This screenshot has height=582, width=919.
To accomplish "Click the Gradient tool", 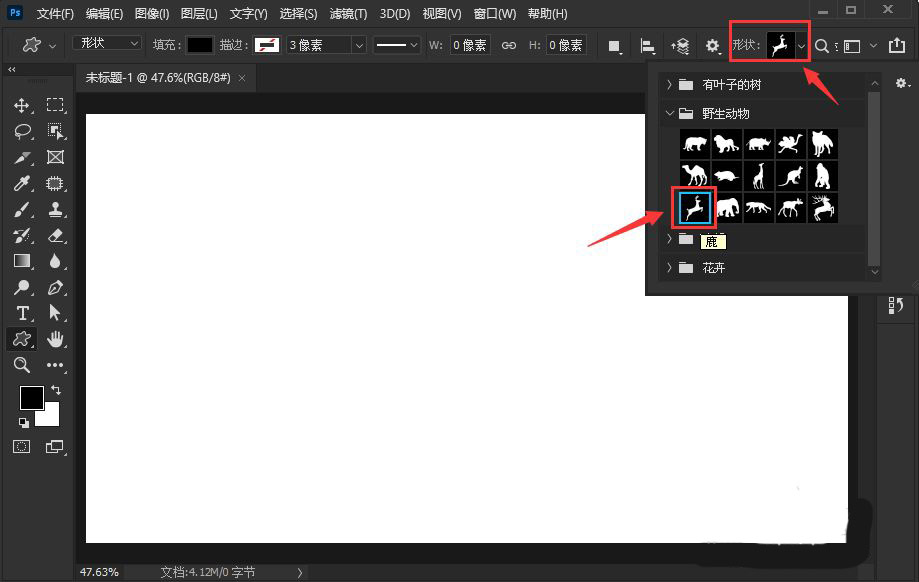I will [22, 262].
